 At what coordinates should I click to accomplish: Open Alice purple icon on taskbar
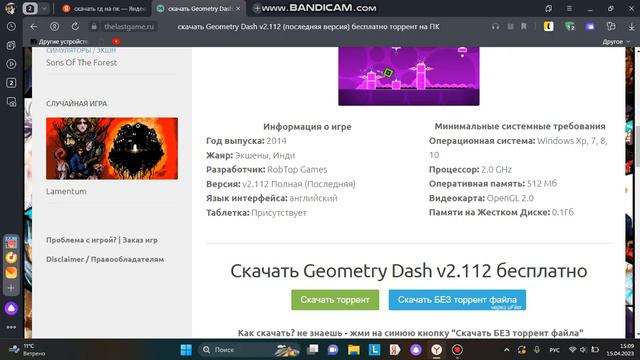416,350
